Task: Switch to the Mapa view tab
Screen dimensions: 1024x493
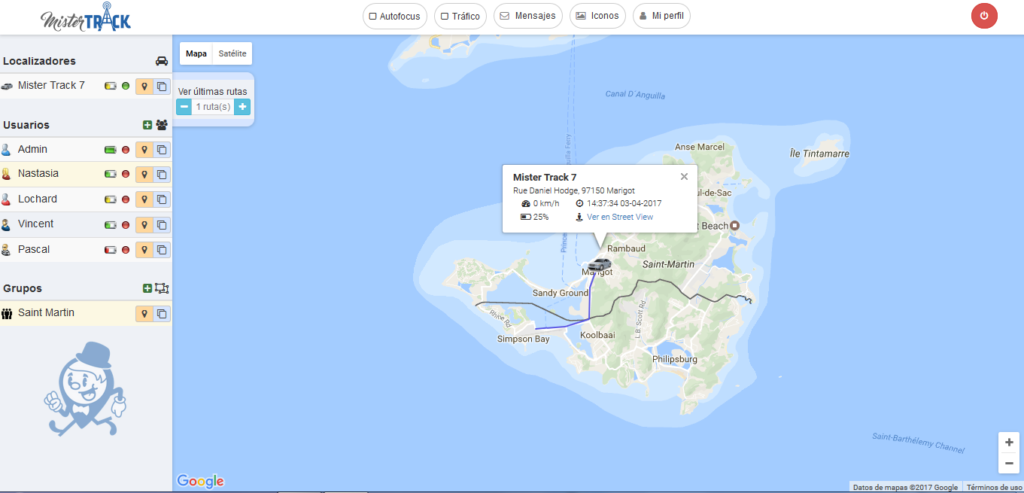Action: point(196,54)
